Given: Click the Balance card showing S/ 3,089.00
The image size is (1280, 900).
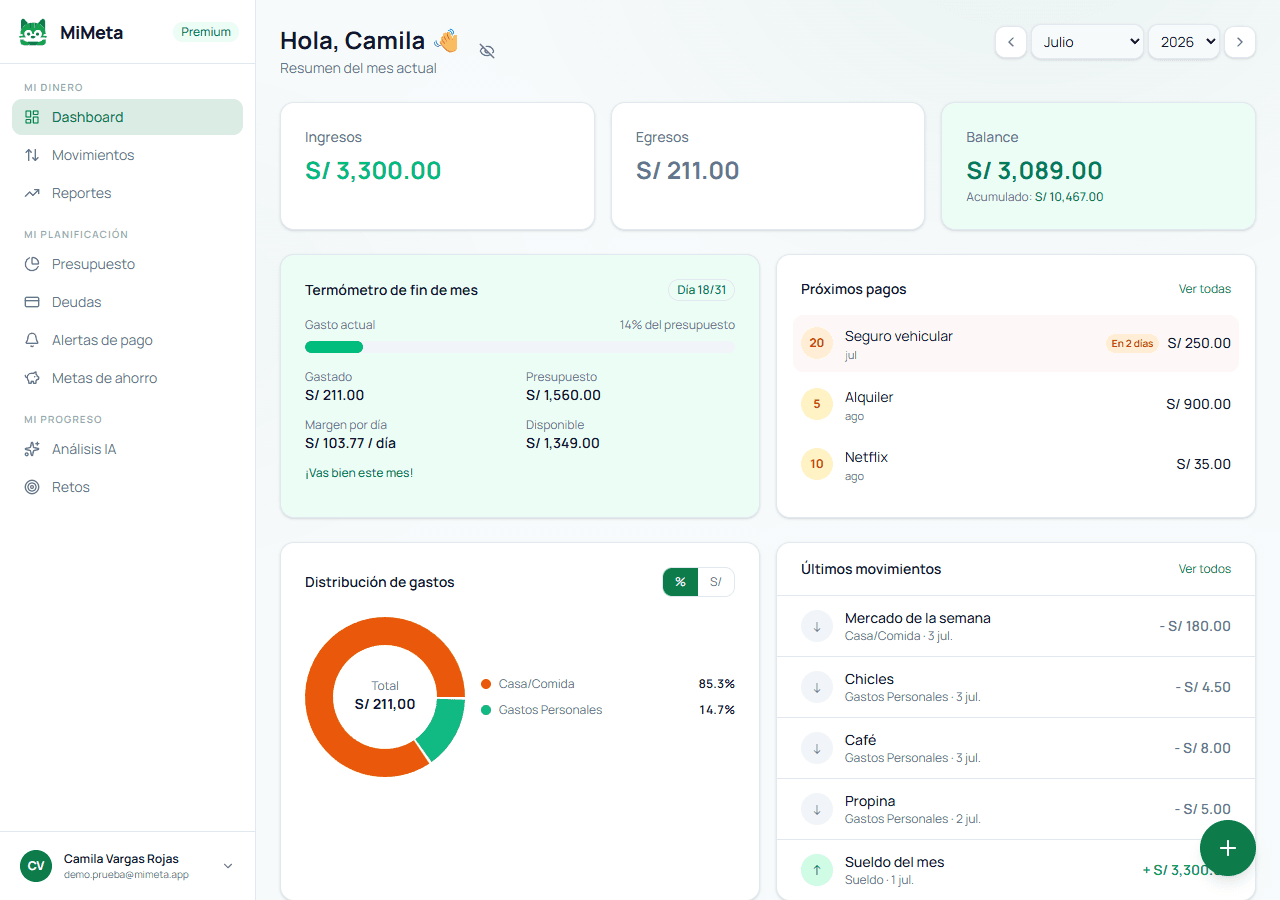Looking at the screenshot, I should pyautogui.click(x=1098, y=166).
